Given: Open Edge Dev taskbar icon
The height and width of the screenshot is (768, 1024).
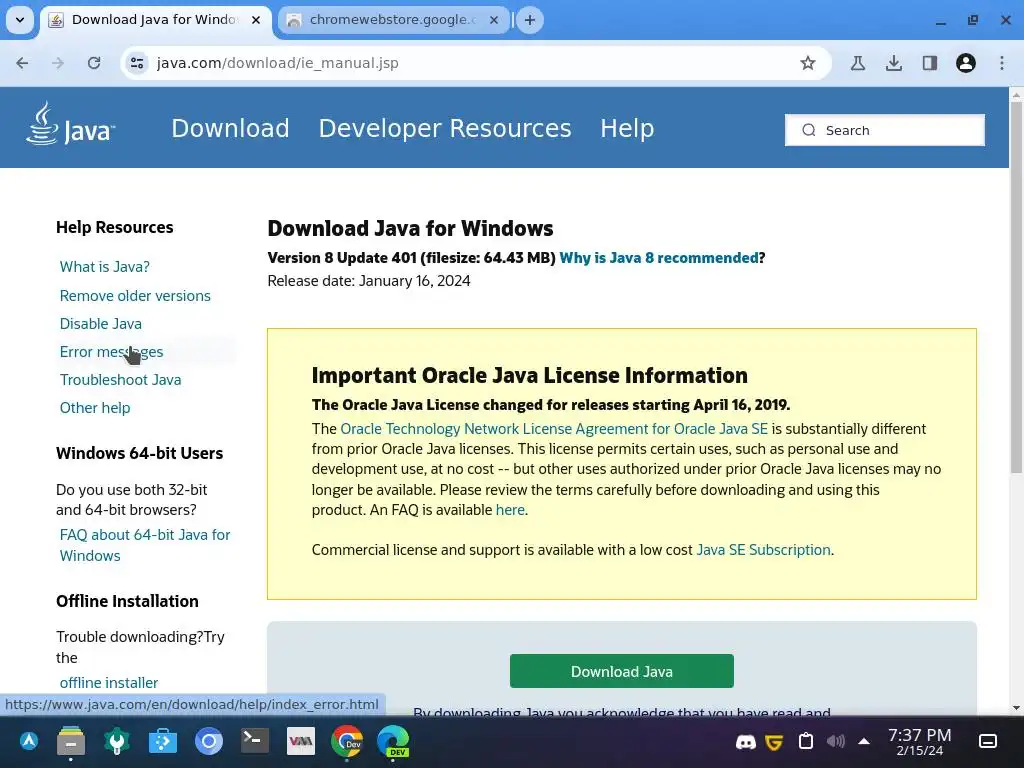Looking at the screenshot, I should click(x=393, y=741).
